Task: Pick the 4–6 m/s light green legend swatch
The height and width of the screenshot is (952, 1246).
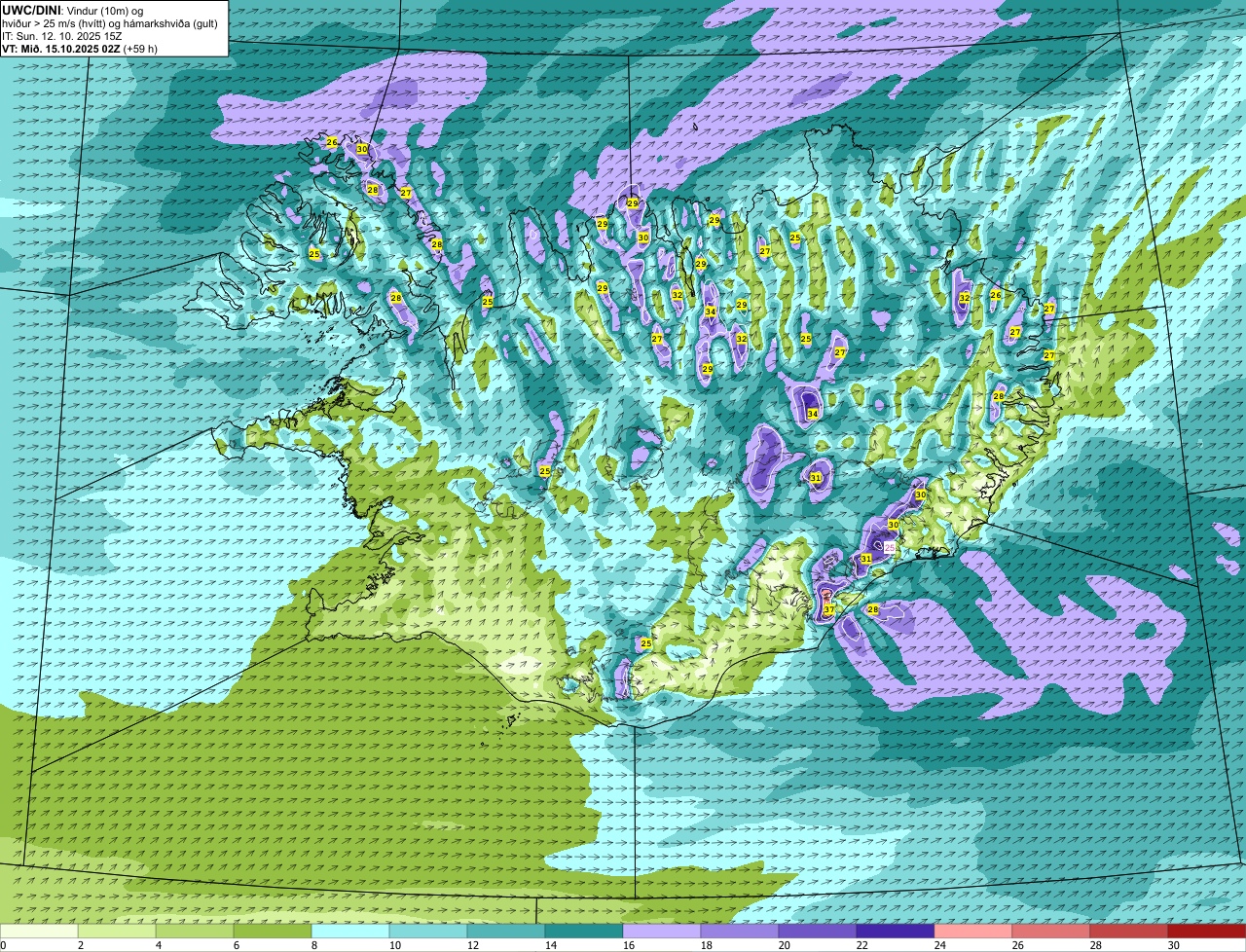Action: point(195,931)
